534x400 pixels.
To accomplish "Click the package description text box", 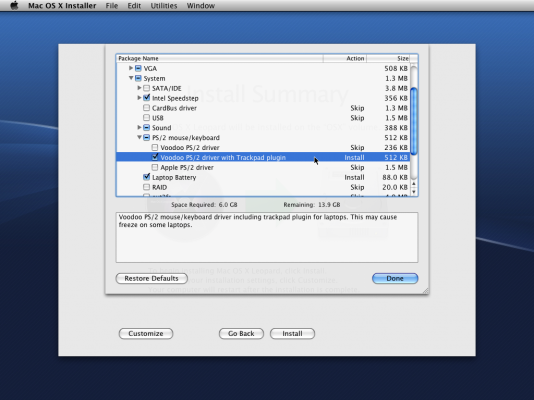I will (x=267, y=237).
